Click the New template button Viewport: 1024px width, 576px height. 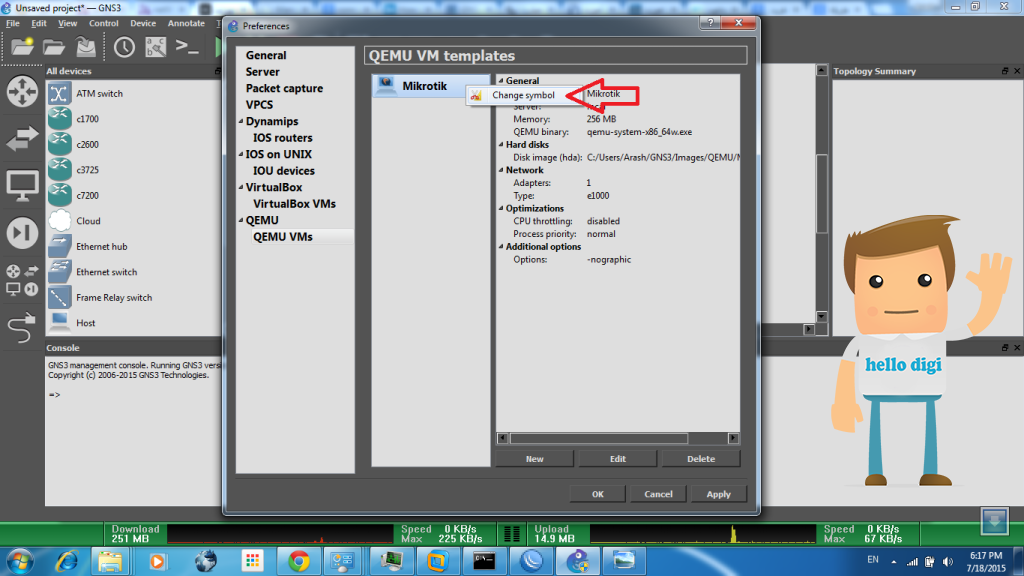coord(534,459)
